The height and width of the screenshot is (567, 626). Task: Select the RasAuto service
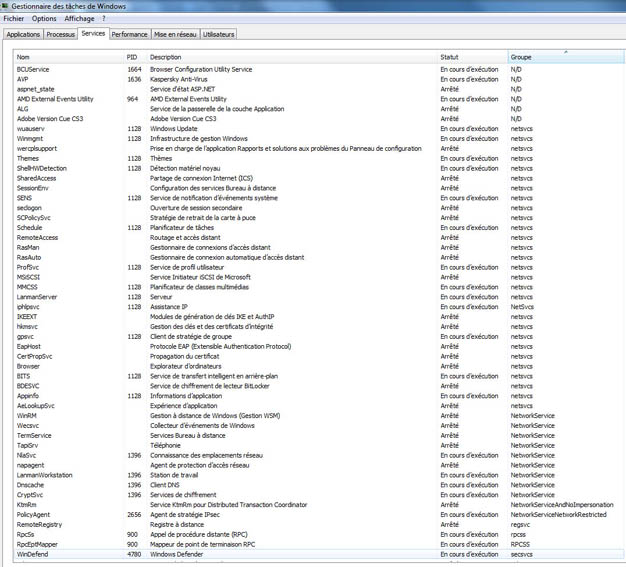[x=319, y=258]
